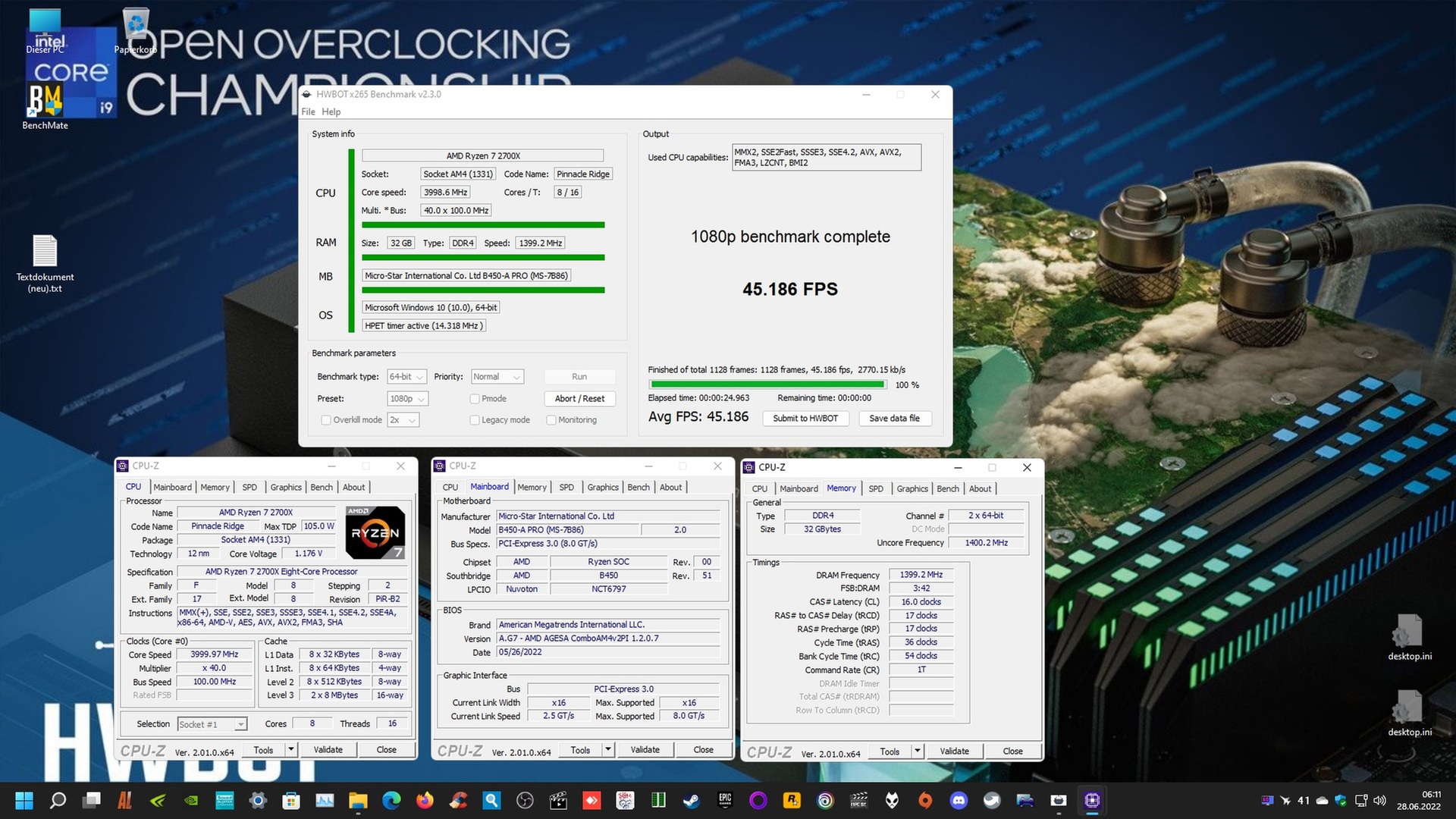Screen dimensions: 1456x819
Task: Open taskbar Search magnifier
Action: (x=58, y=800)
